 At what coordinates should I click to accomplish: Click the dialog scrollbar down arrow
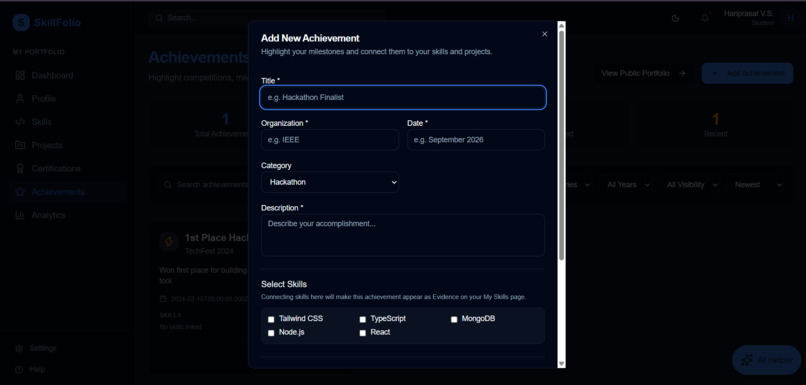point(561,363)
